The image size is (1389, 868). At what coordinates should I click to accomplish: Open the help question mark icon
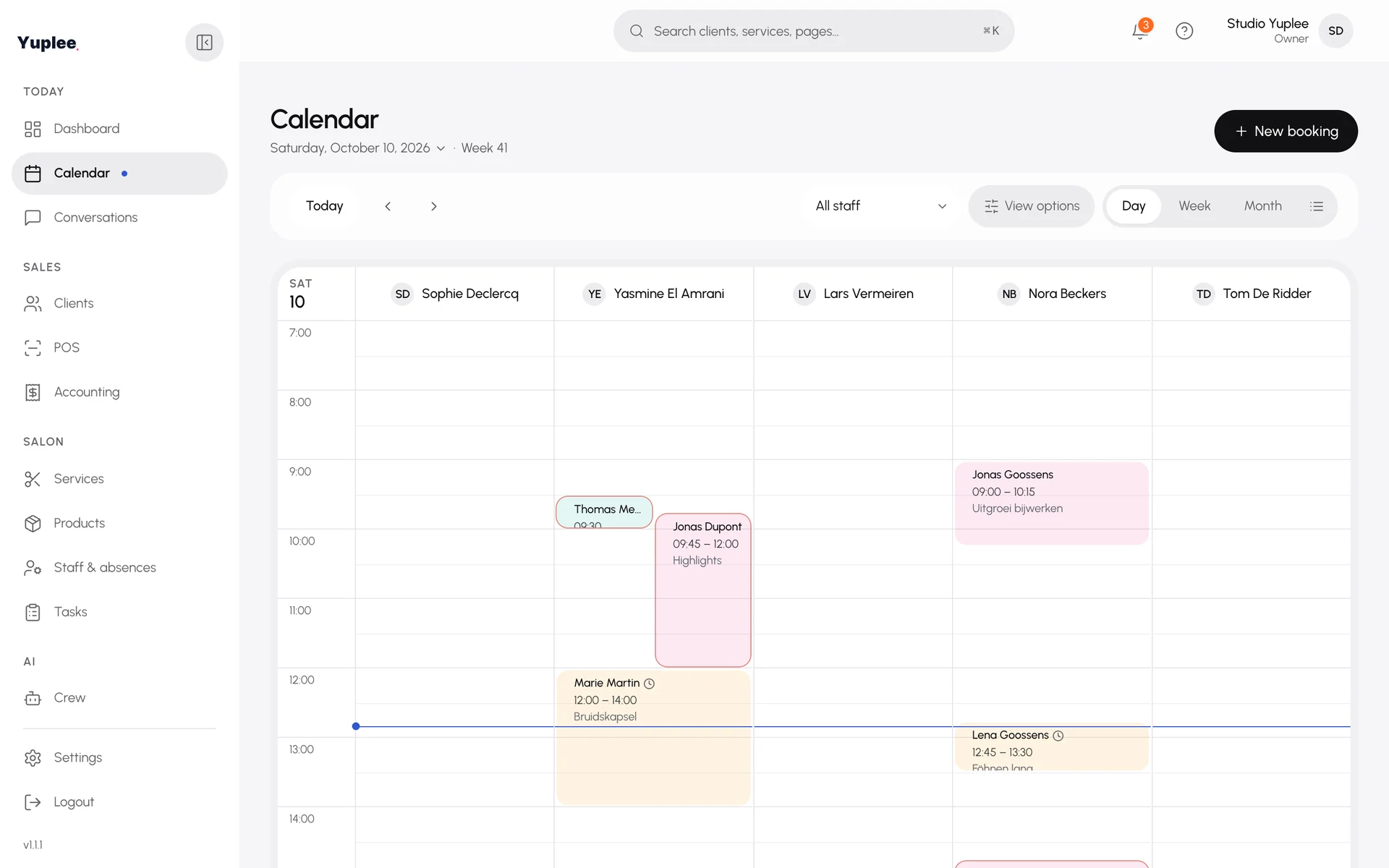coord(1184,31)
